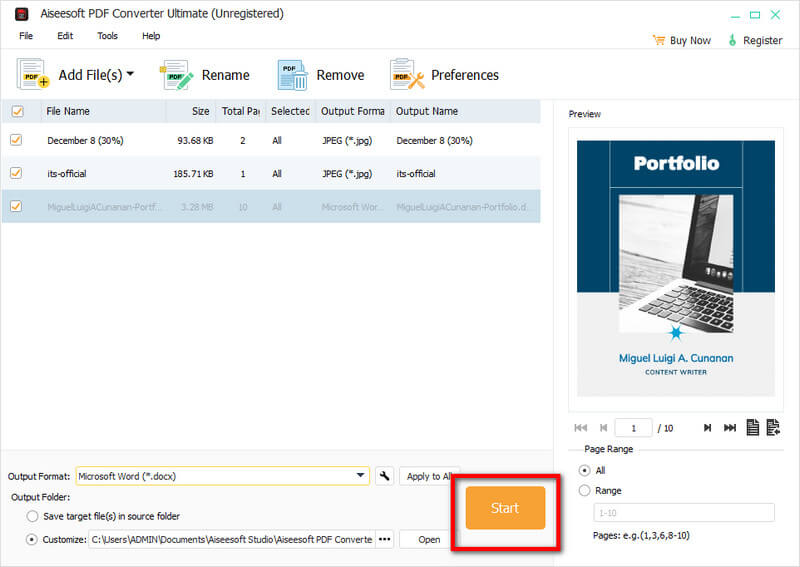Select the Customize output folder radio button
The height and width of the screenshot is (567, 800).
[32, 539]
